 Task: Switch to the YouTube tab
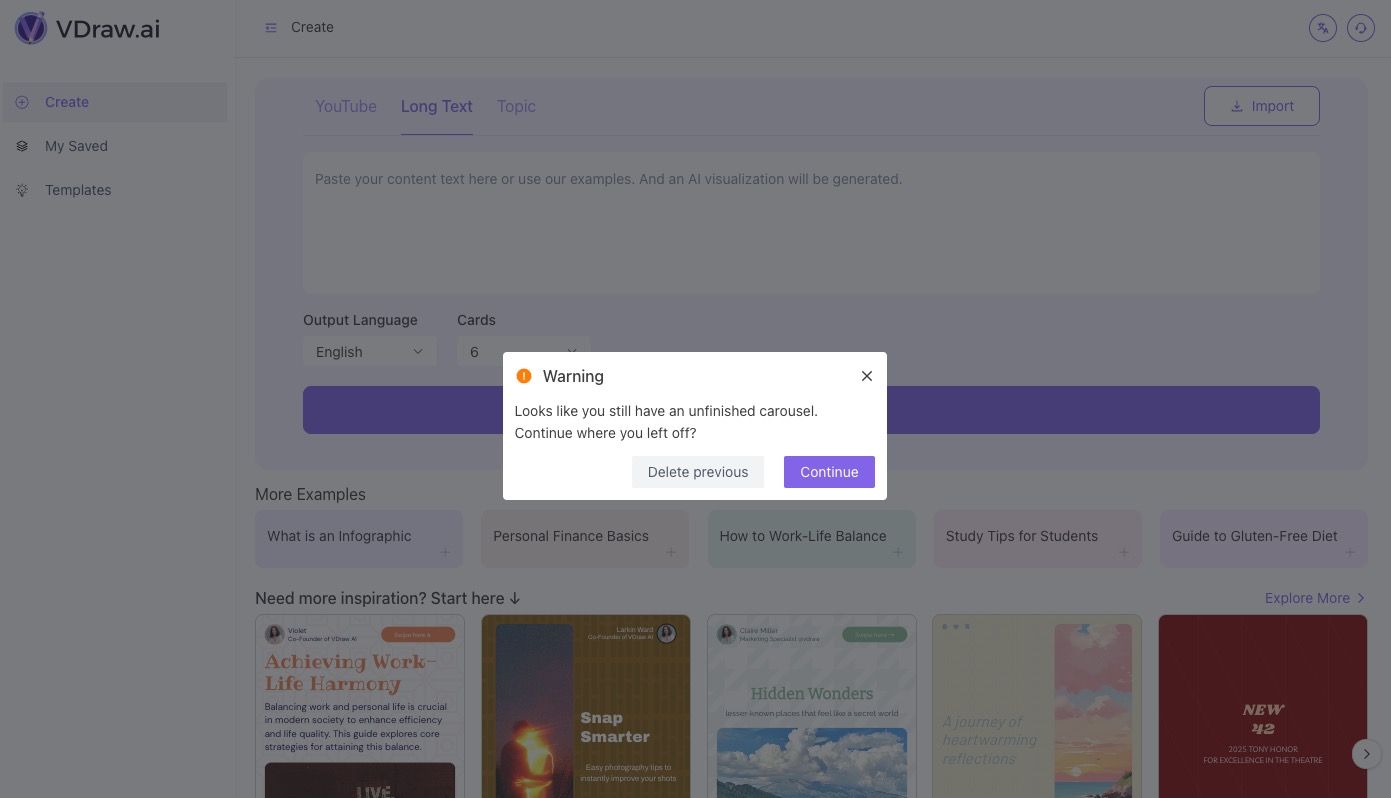(x=345, y=106)
